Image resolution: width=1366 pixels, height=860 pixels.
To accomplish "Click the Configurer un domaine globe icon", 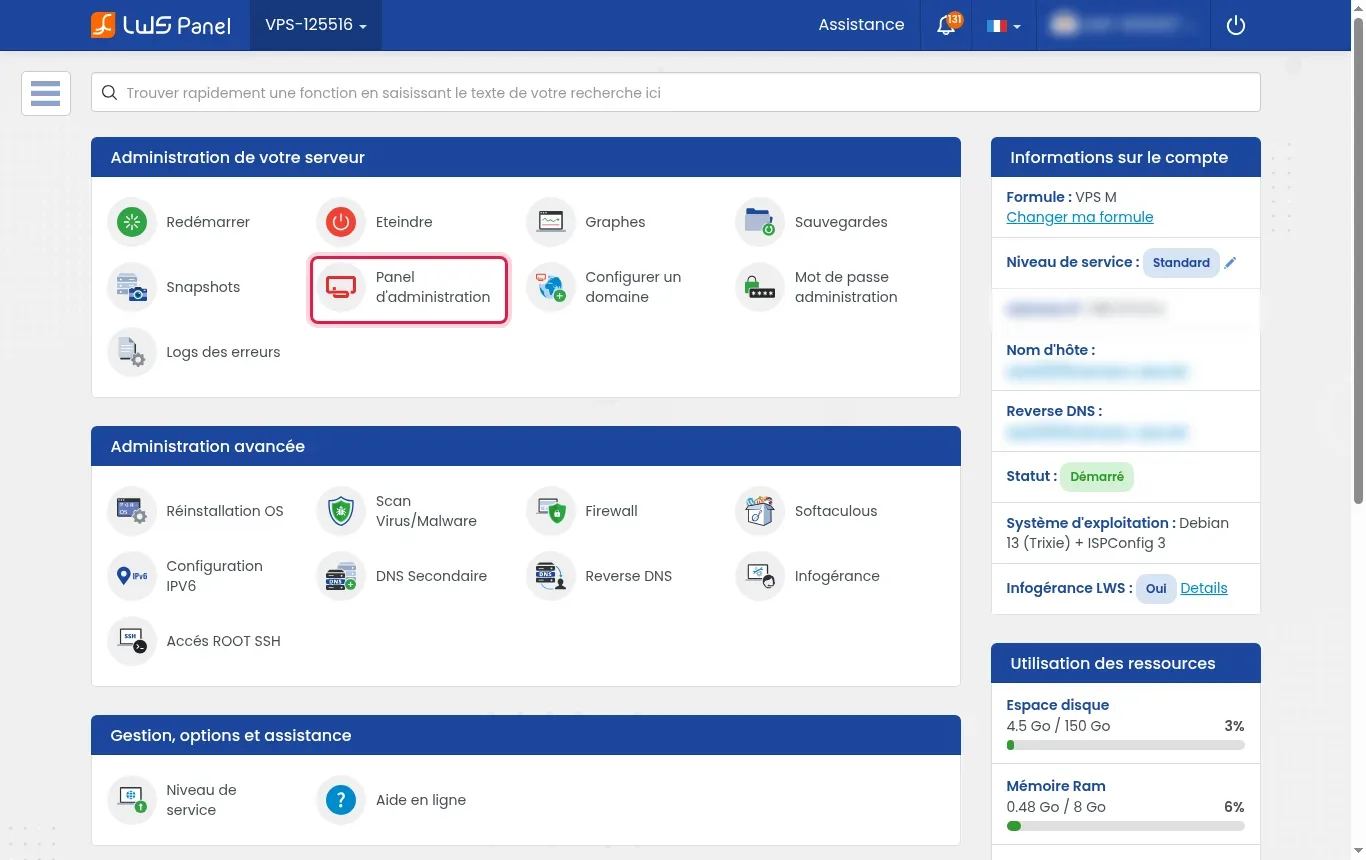I will click(551, 287).
